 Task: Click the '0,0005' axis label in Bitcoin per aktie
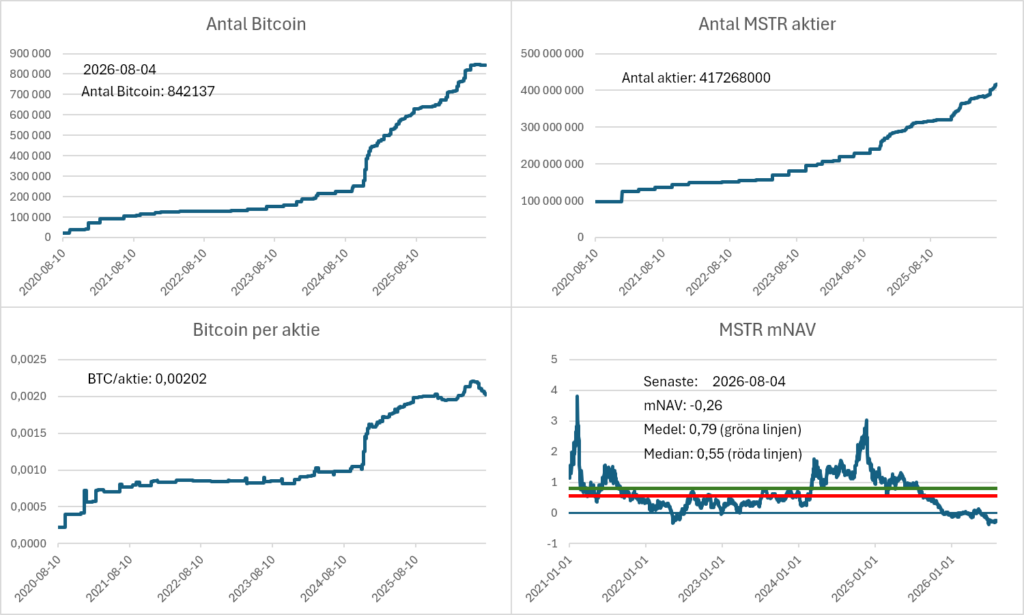pos(28,507)
